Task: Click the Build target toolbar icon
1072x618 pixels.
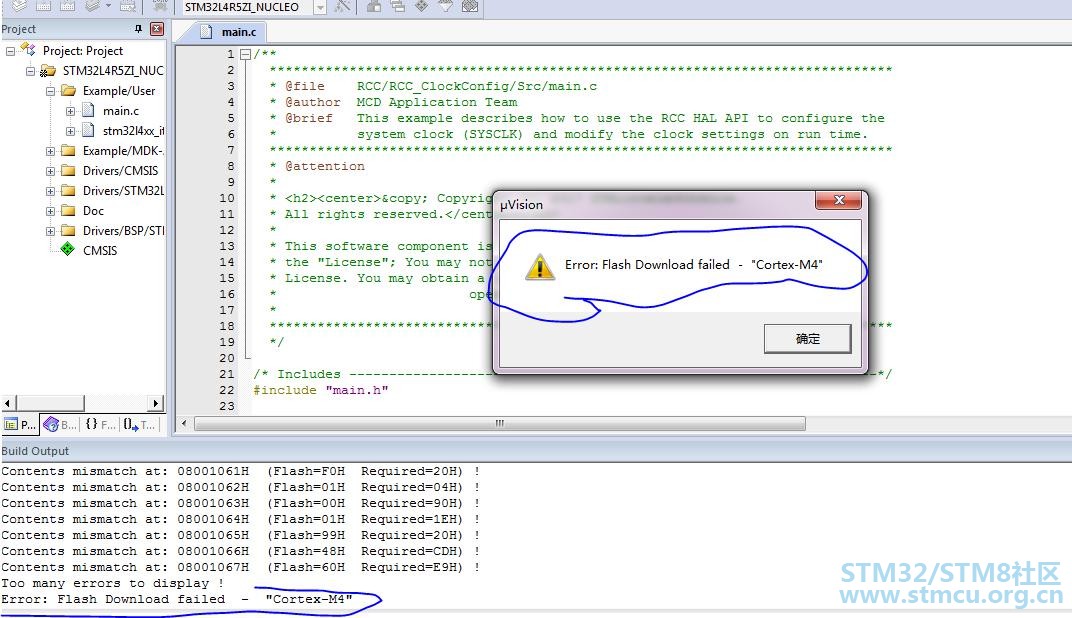Action: (43, 6)
